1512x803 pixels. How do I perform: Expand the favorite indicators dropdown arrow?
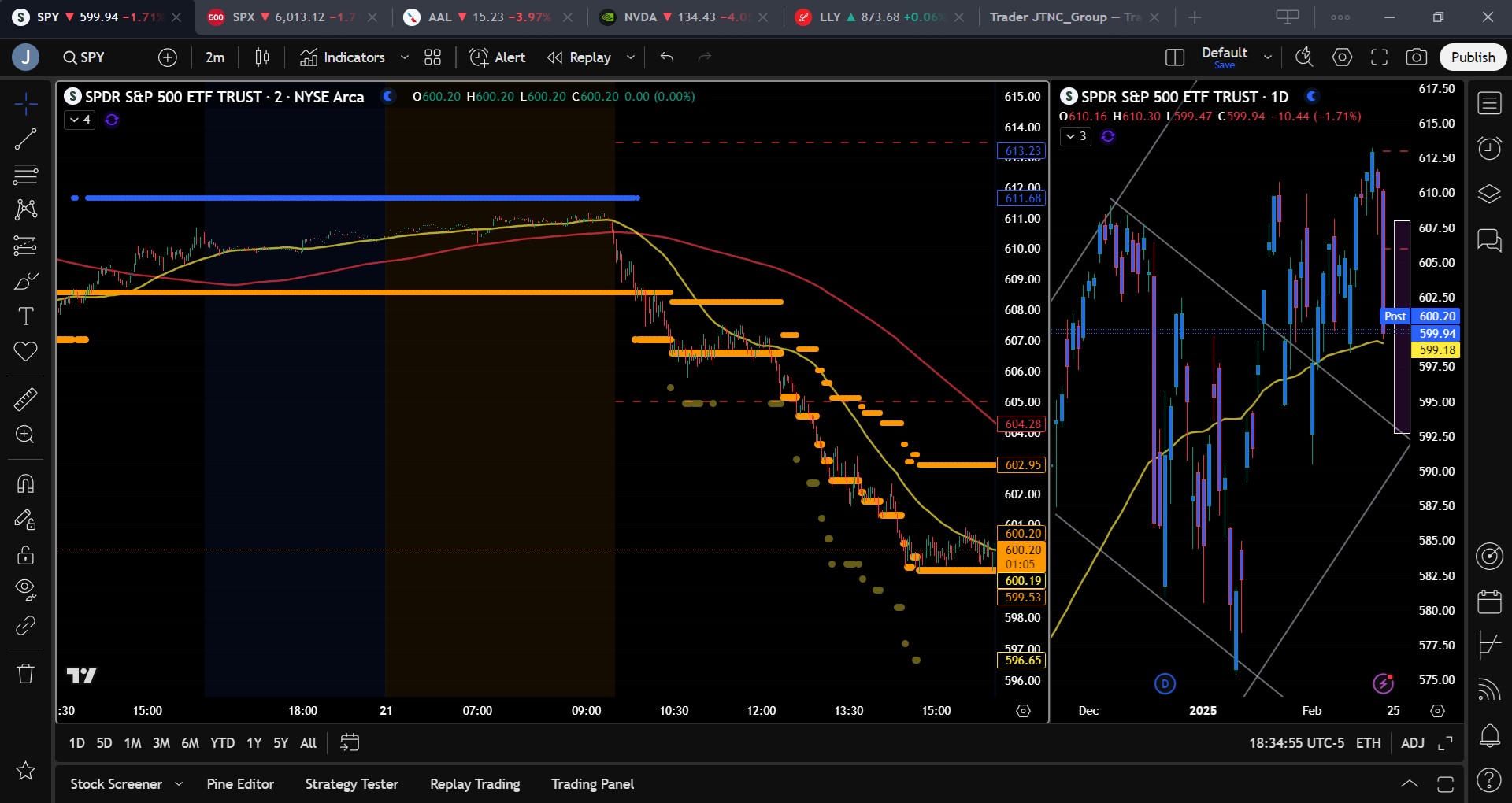pyautogui.click(x=404, y=57)
